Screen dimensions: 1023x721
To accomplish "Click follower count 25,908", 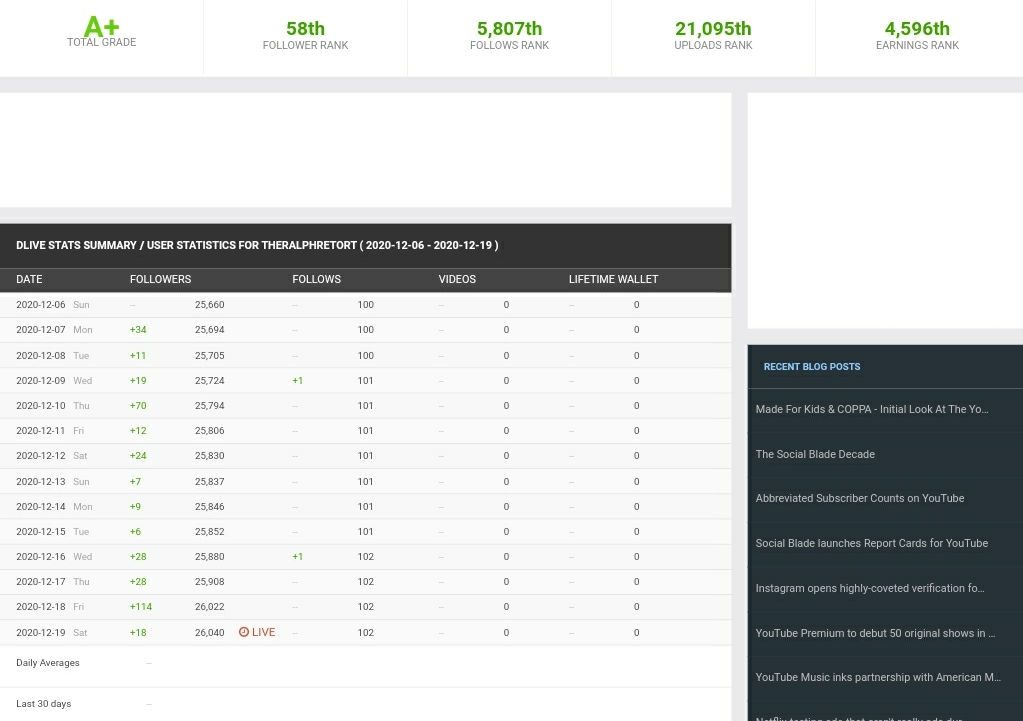I will pyautogui.click(x=209, y=581).
